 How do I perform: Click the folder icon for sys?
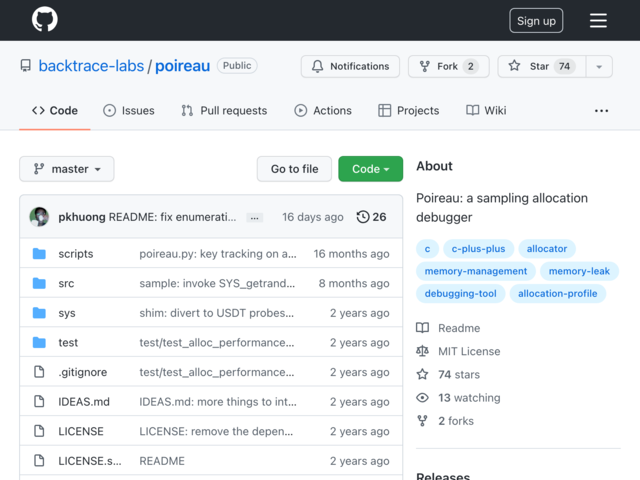click(x=39, y=313)
